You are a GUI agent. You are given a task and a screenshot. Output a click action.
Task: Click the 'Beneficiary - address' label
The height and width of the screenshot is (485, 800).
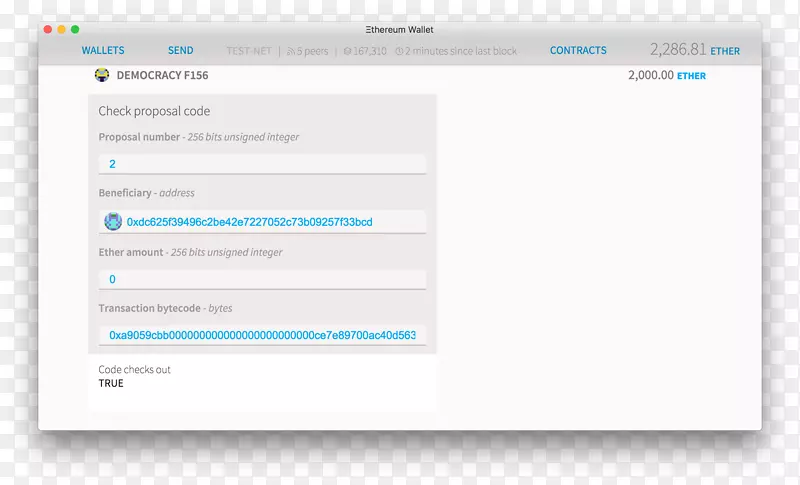point(146,193)
